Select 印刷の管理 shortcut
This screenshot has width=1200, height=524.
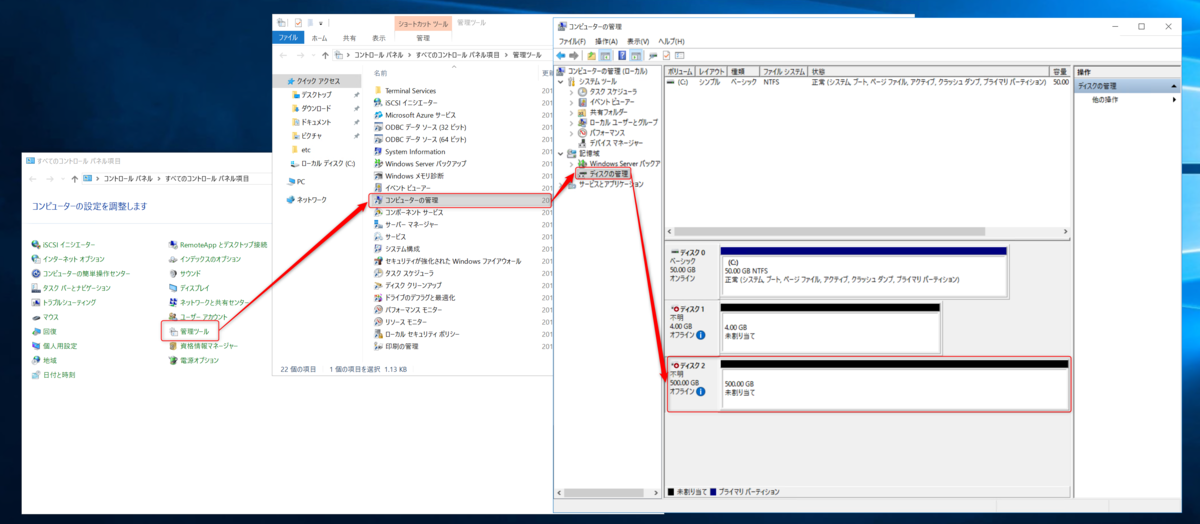coord(396,346)
